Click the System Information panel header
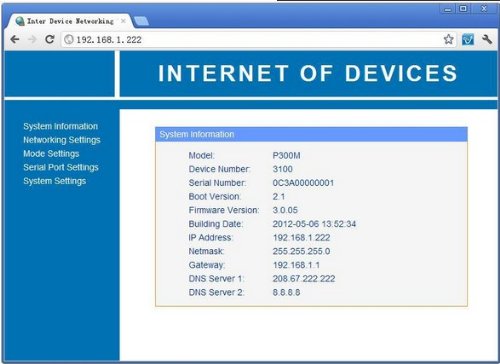The width and height of the screenshot is (500, 364). [311, 134]
